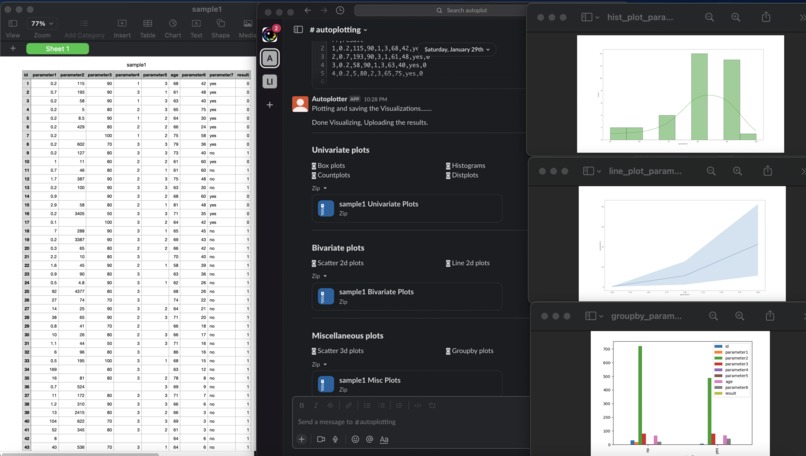Image resolution: width=806 pixels, height=456 pixels.
Task: Open attachment plus menu in composer
Action: point(302,439)
